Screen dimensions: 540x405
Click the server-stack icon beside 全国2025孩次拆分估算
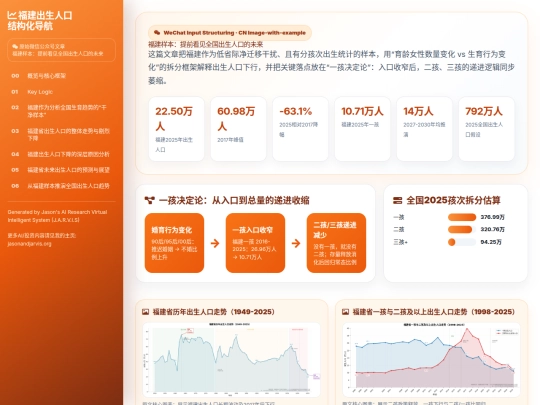[x=397, y=200]
